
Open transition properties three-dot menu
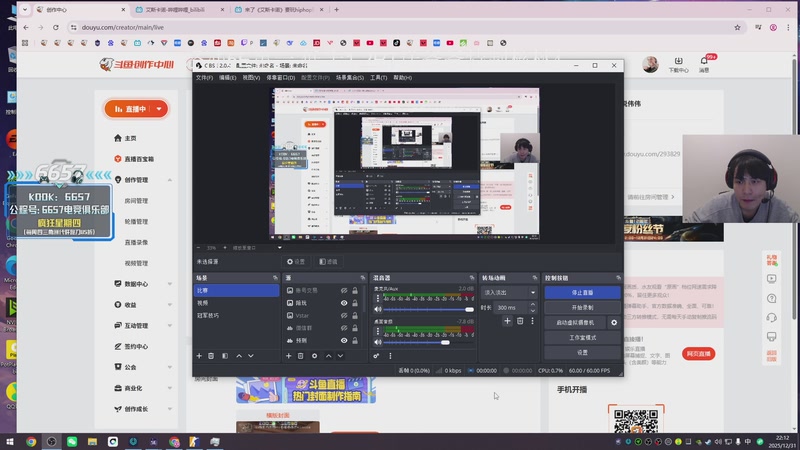532,321
